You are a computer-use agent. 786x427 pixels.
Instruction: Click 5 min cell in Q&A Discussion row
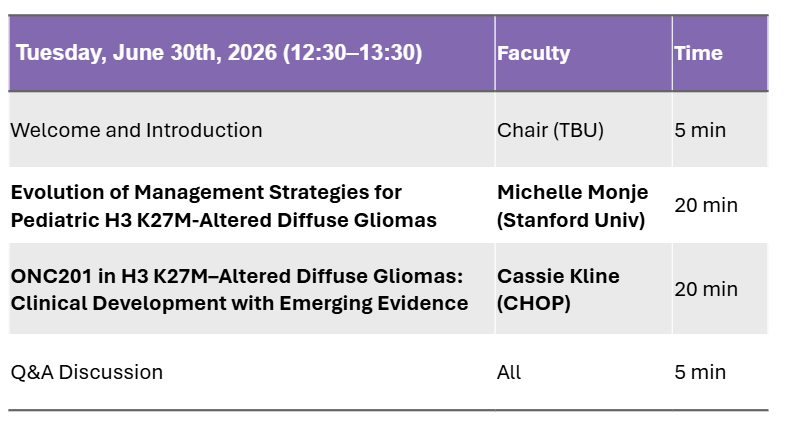pyautogui.click(x=700, y=372)
